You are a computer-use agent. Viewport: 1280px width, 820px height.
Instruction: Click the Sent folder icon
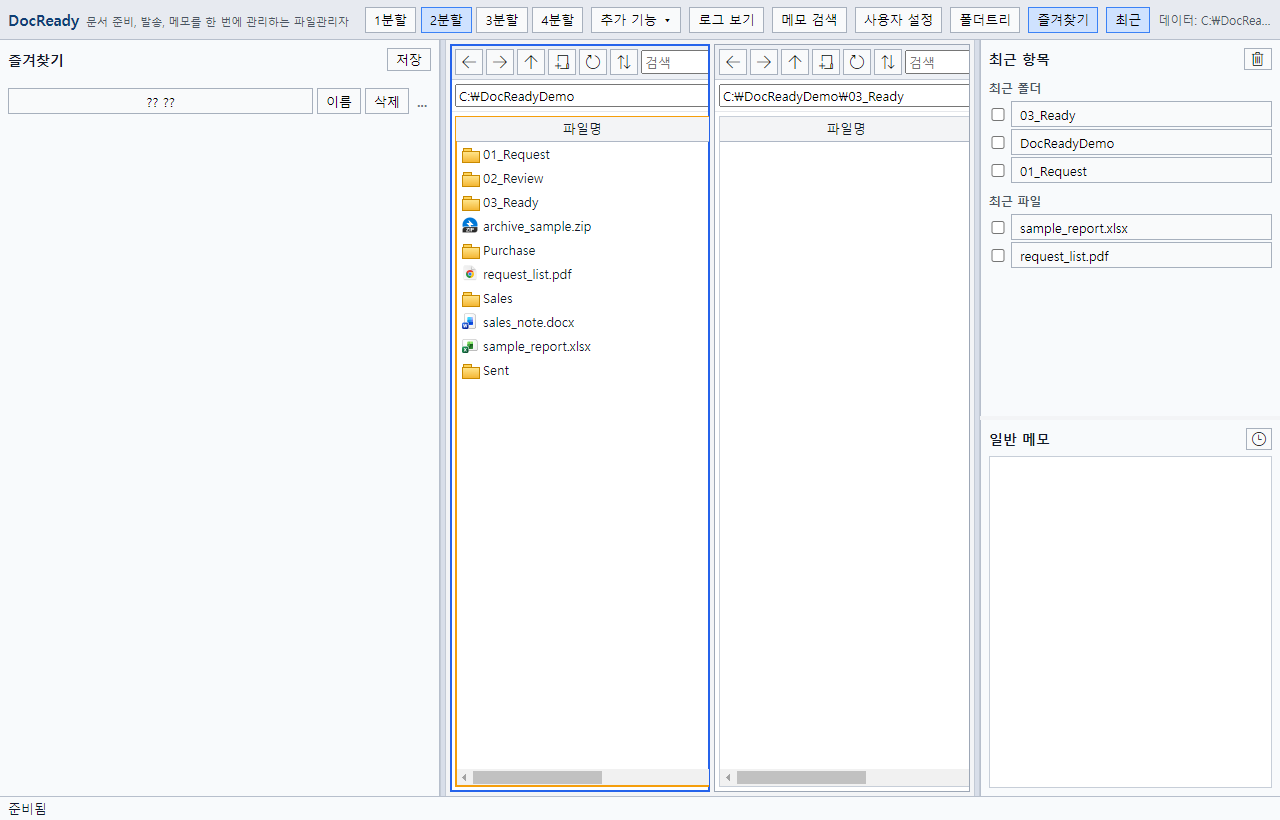471,371
